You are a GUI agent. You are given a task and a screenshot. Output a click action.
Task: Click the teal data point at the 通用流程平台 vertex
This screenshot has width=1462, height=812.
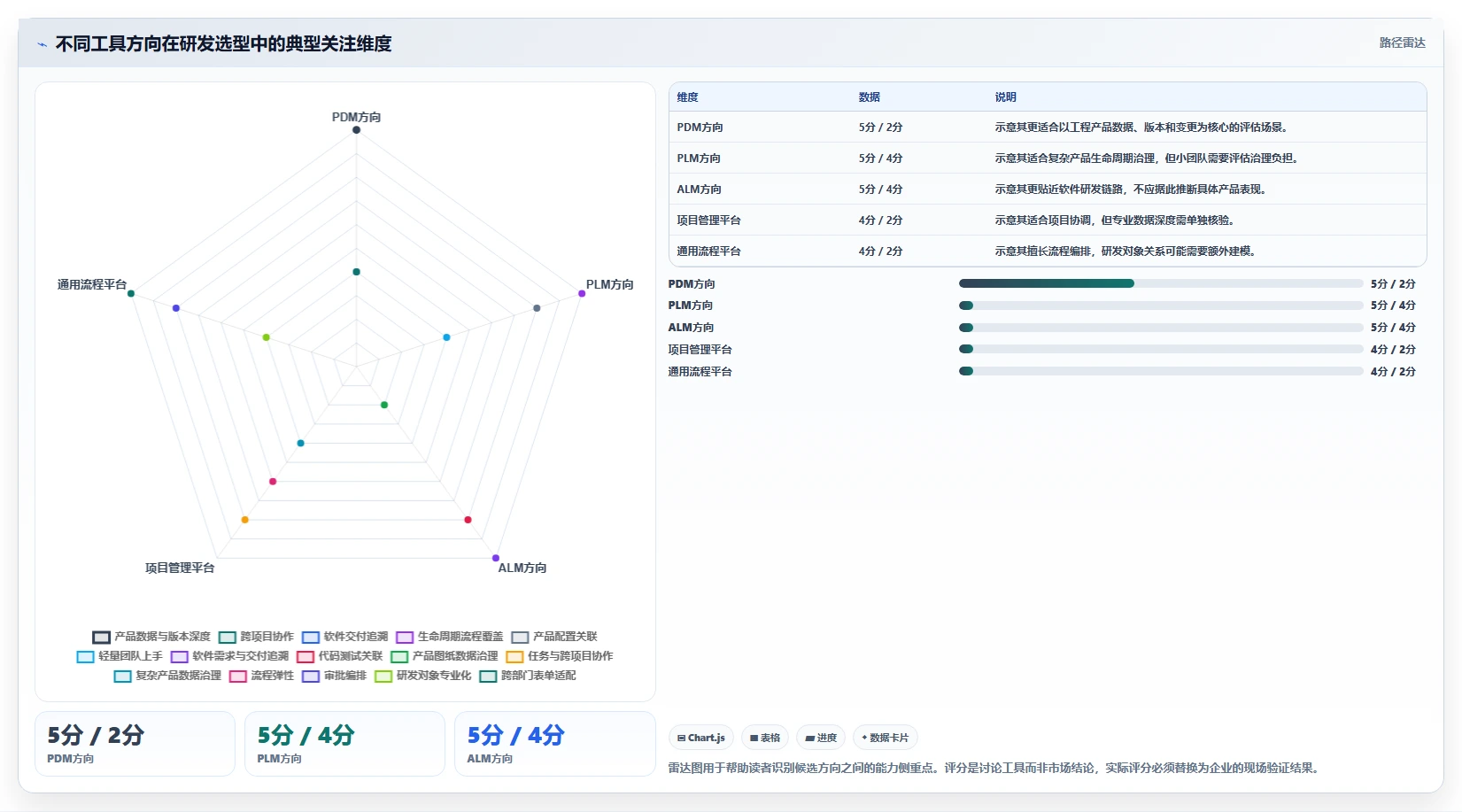131,293
